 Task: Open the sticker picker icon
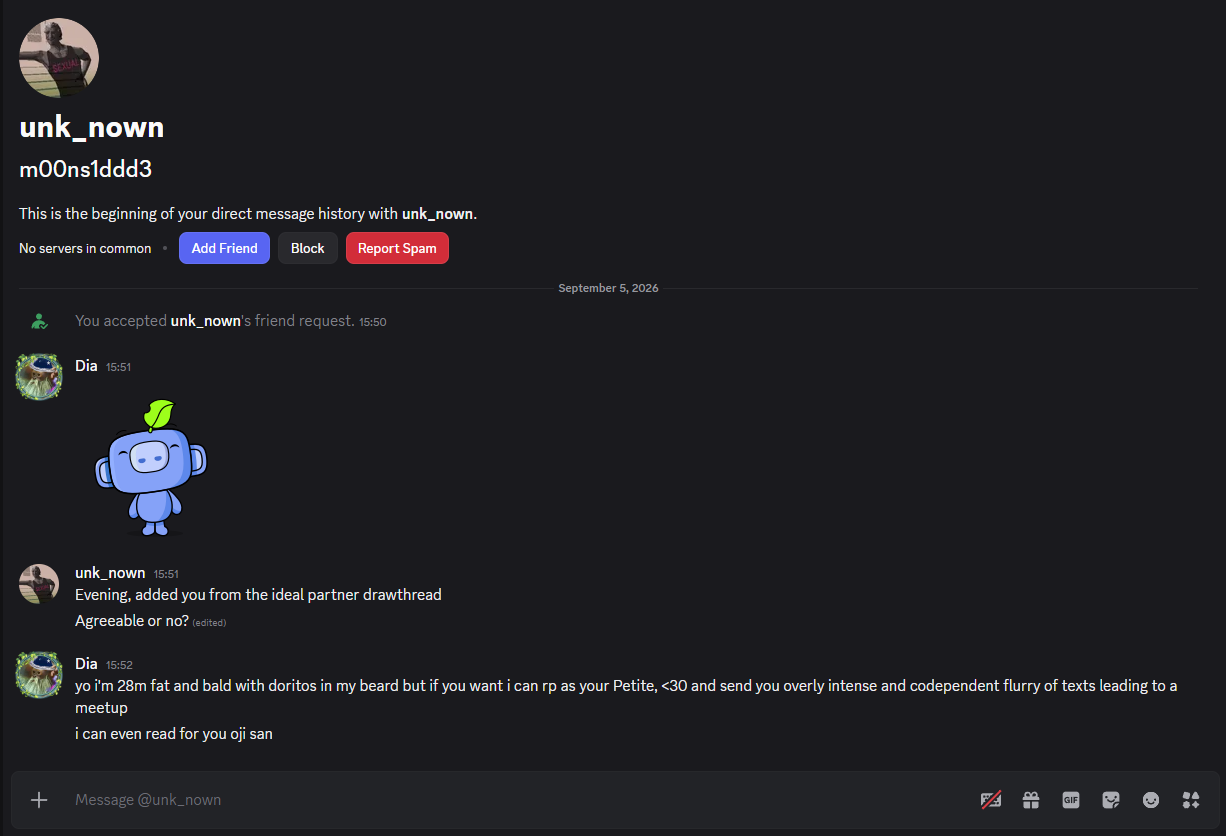(1111, 799)
